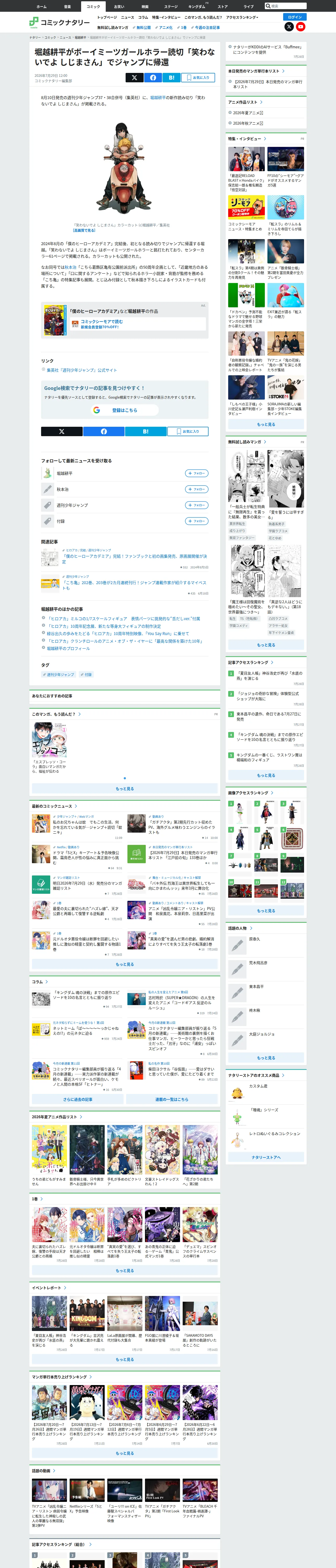Click the Google G logo in the registration box
336x1568 pixels.
[96, 410]
